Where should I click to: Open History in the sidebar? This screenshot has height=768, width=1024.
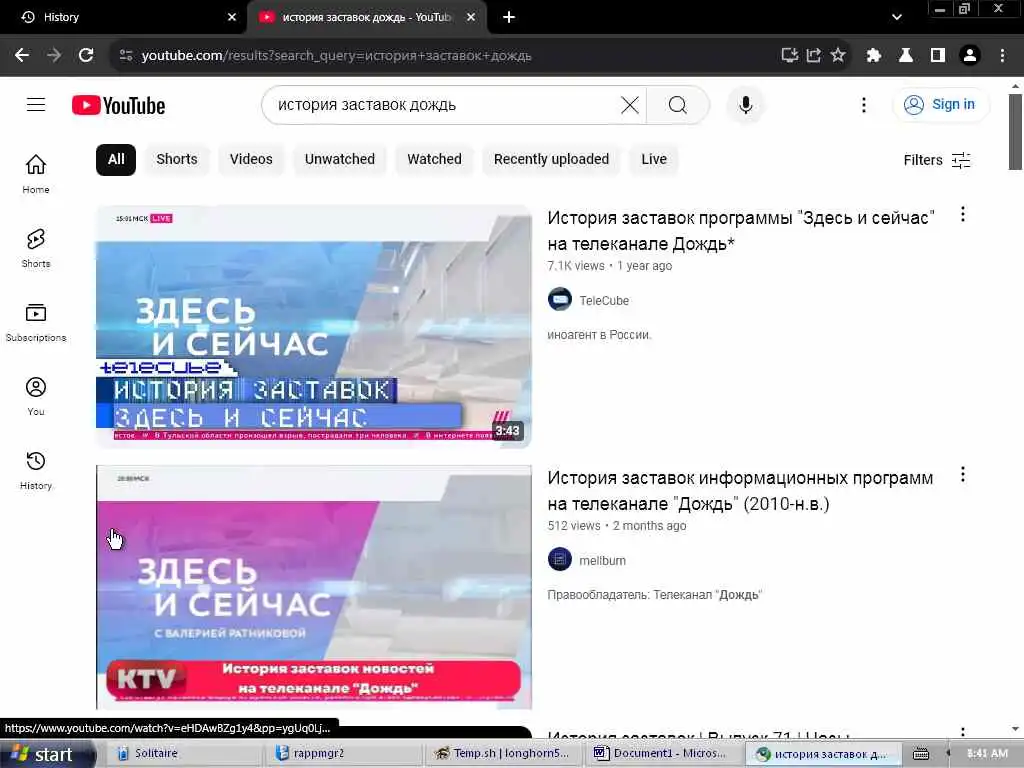pyautogui.click(x=36, y=470)
